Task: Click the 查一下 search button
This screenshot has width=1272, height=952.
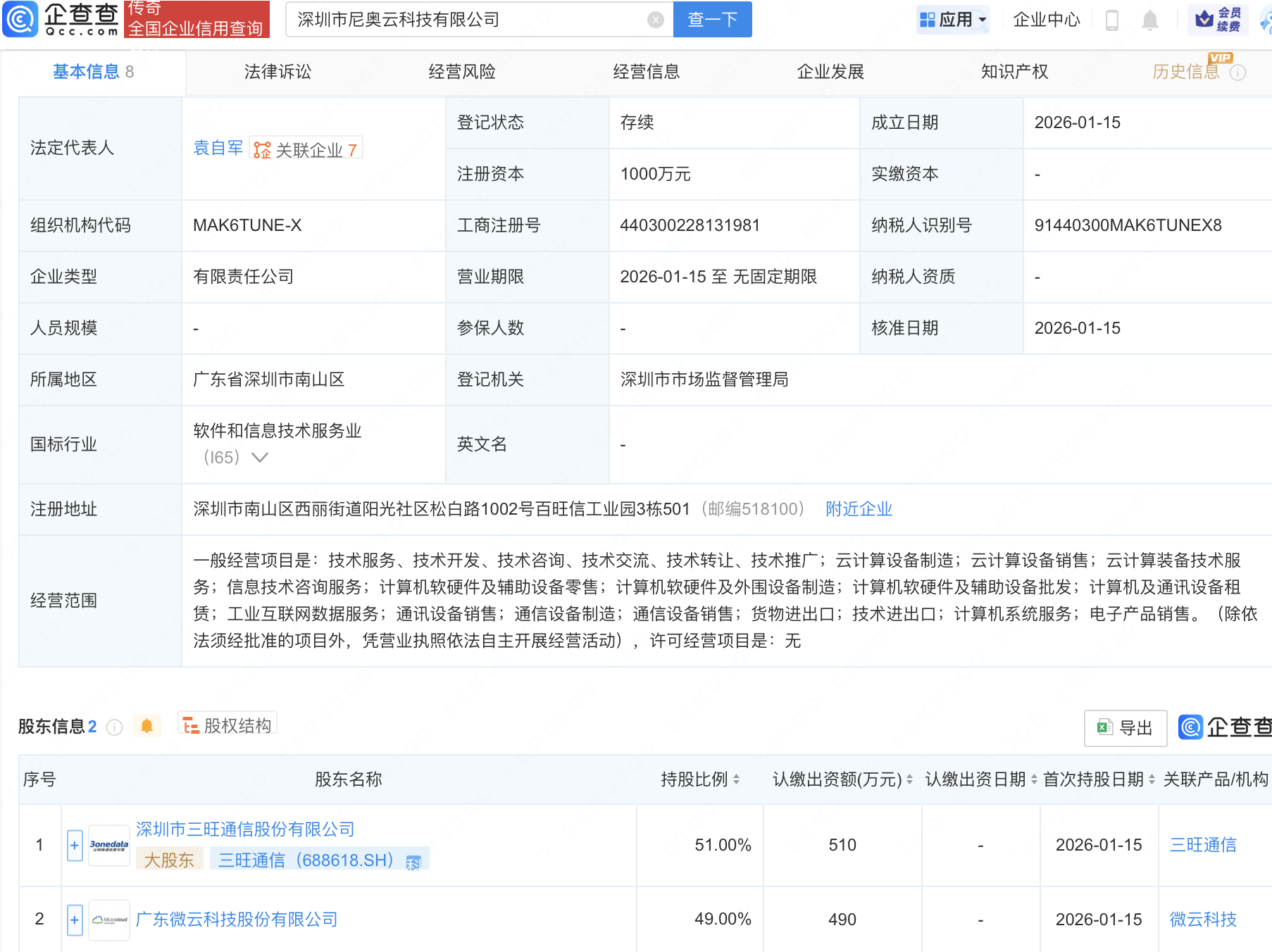Action: click(712, 20)
